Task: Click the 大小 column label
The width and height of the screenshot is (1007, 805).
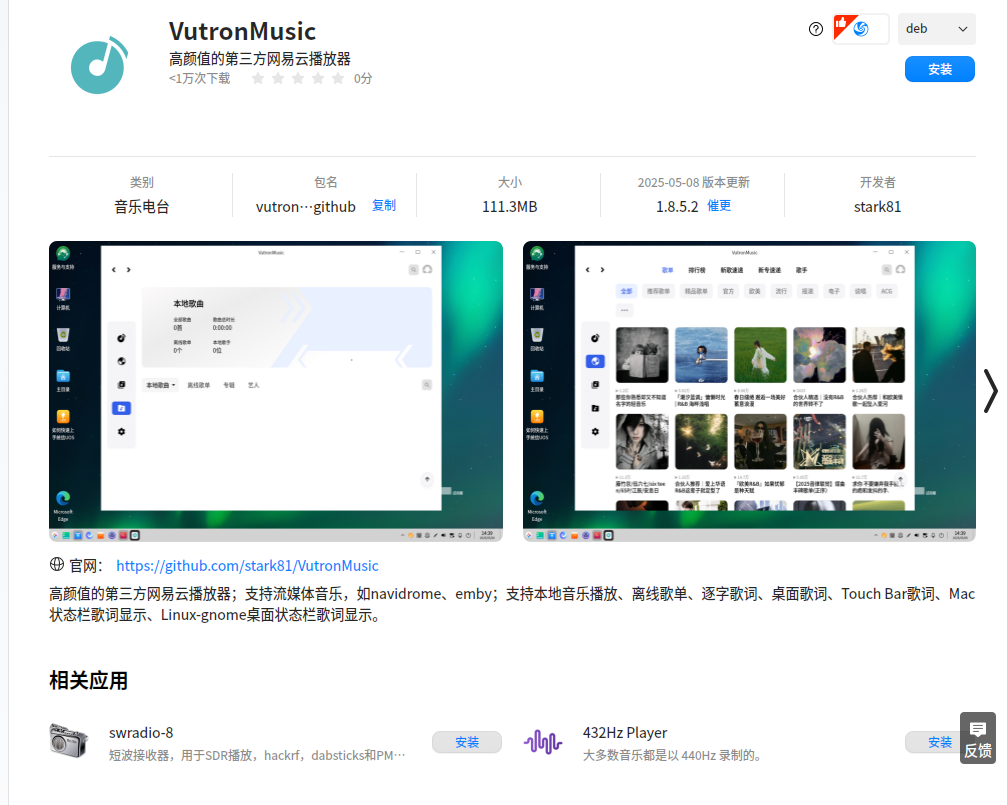Action: tap(510, 182)
